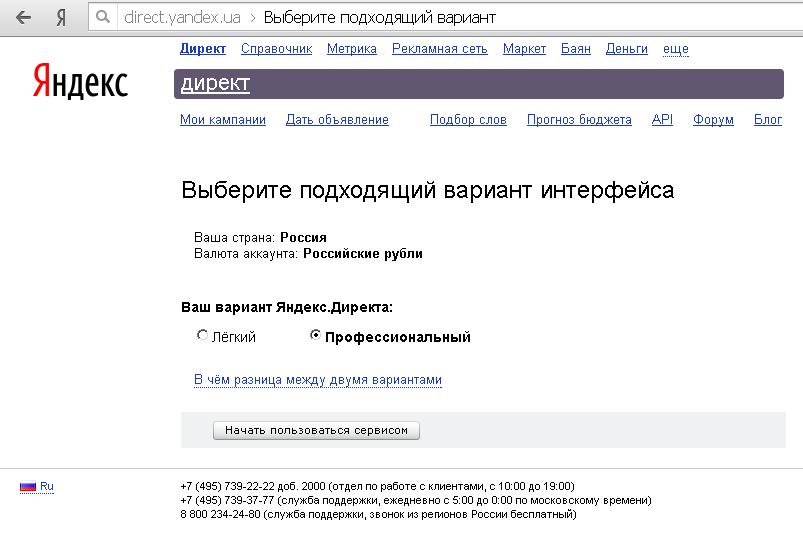Screen dimensions: 803x544
Task: Click the +7 (495) 739-22-22 phone line
Action: (377, 486)
